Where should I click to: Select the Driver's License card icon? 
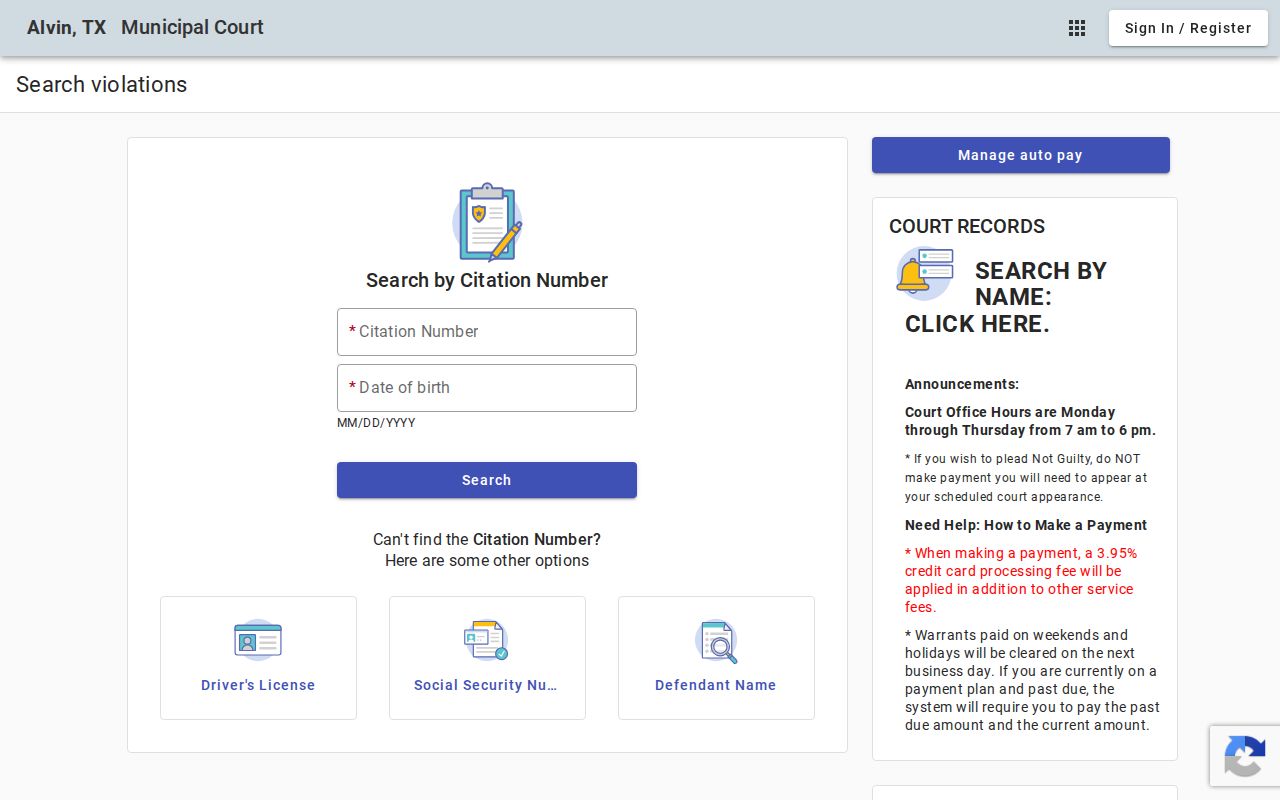click(x=258, y=640)
